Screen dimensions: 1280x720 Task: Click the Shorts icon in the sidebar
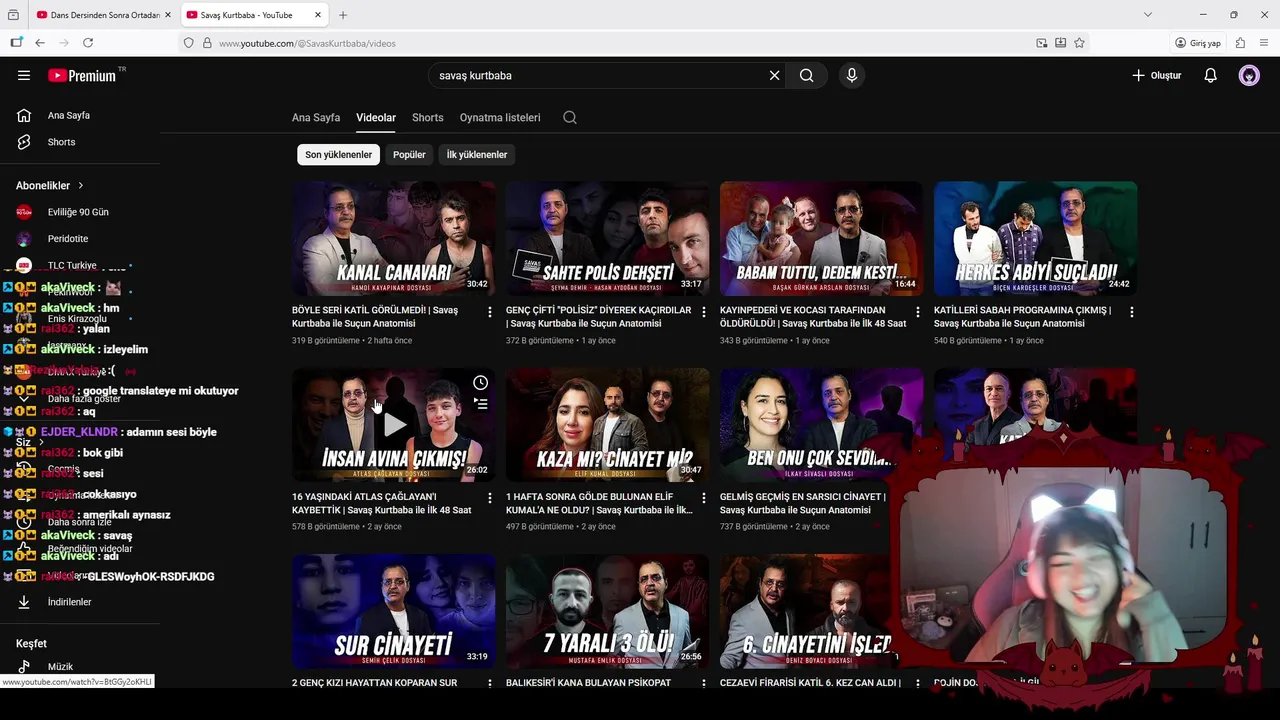(x=24, y=142)
